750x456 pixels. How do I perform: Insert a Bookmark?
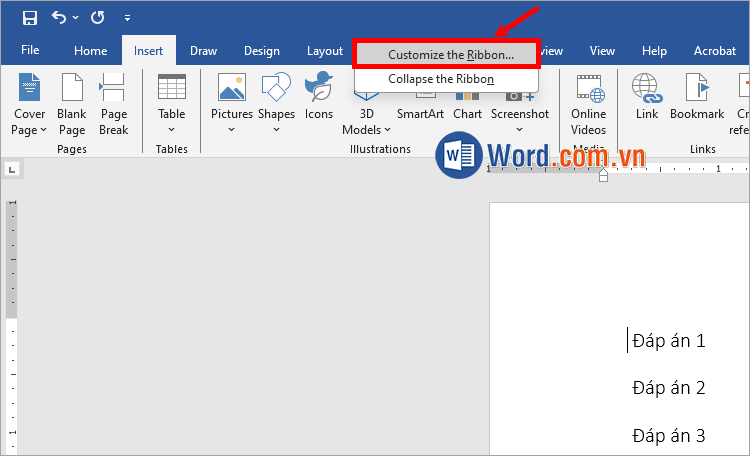697,96
